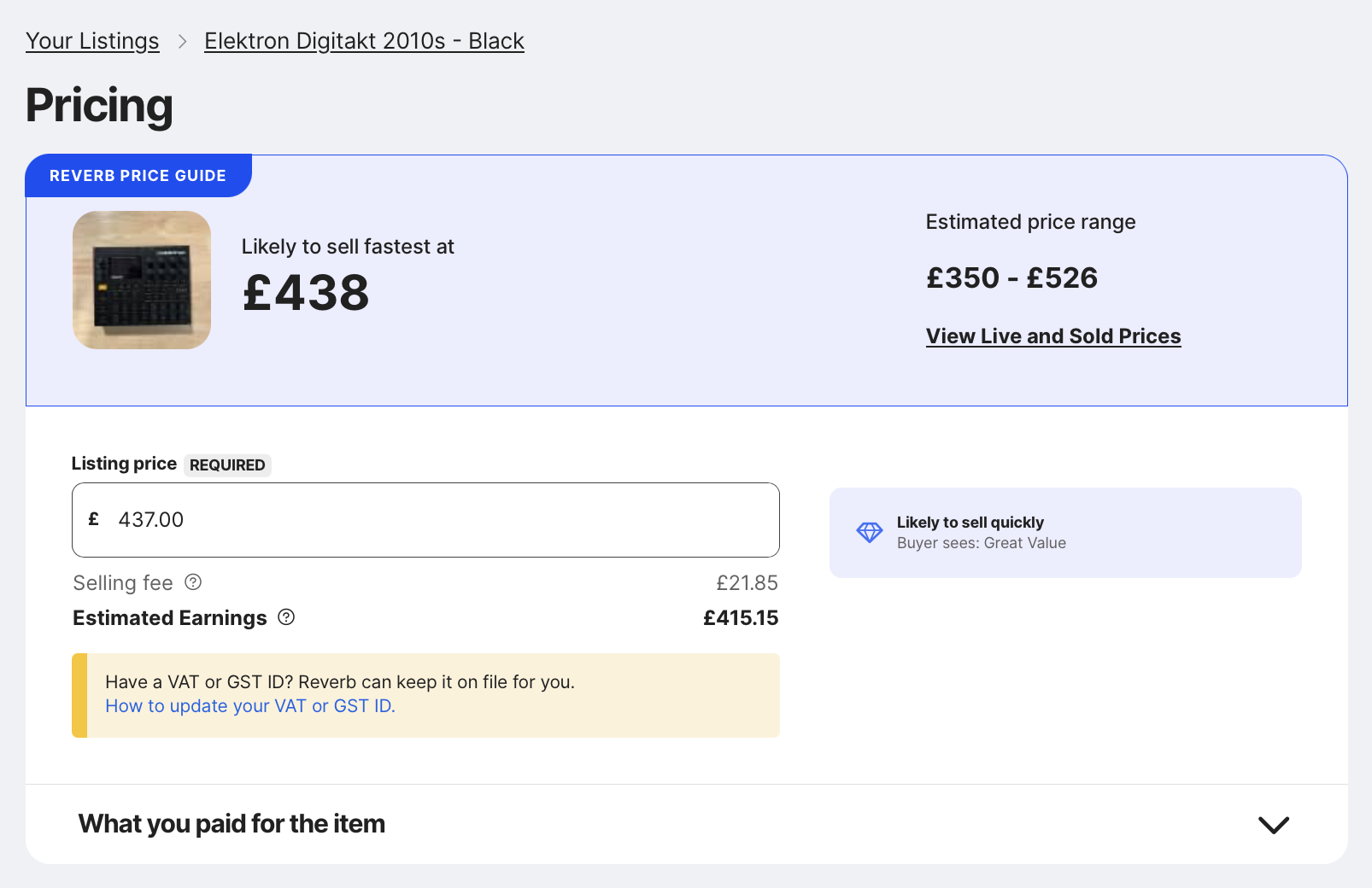Click the diamond icon beside Likely to sell quickly
The image size is (1372, 888).
click(870, 532)
